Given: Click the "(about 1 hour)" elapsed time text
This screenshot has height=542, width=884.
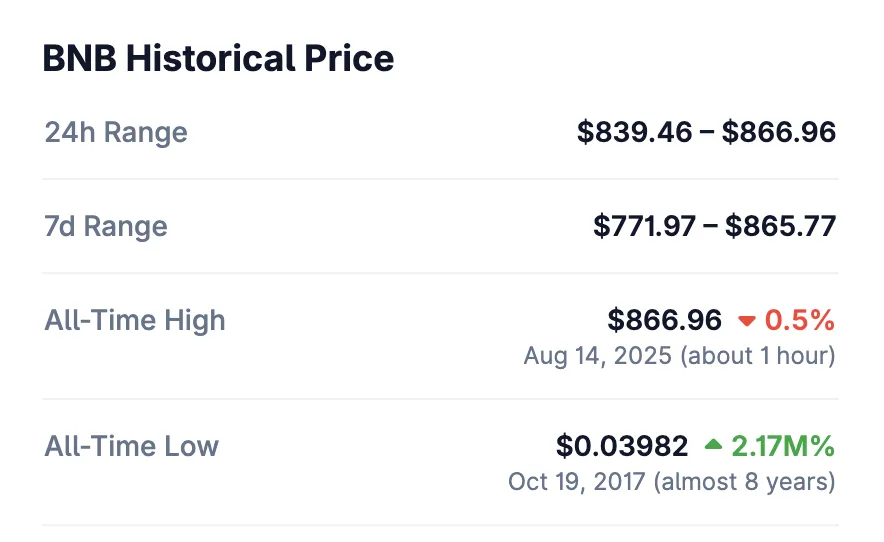Looking at the screenshot, I should 757,356.
